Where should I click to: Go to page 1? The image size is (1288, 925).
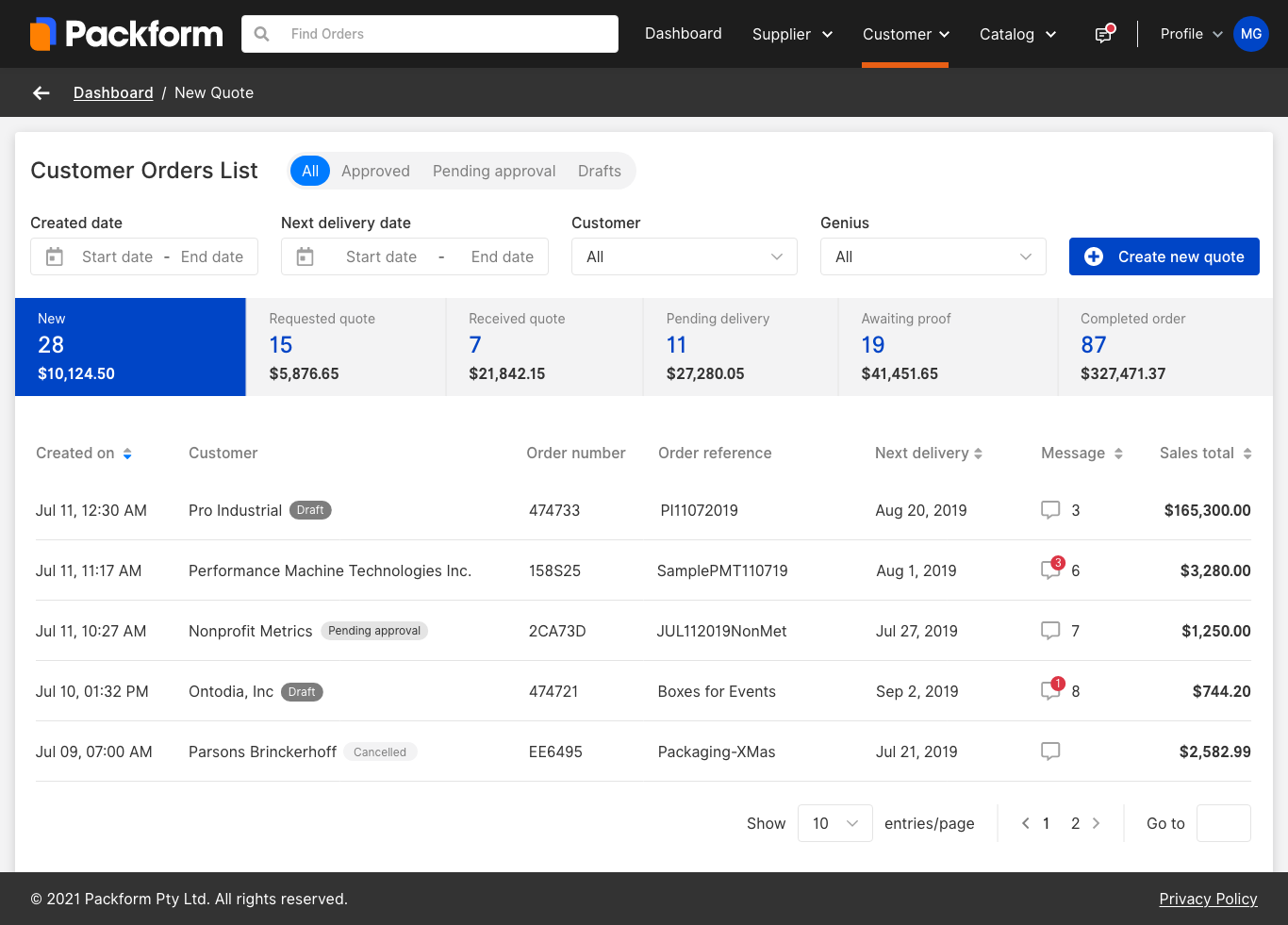click(1046, 823)
